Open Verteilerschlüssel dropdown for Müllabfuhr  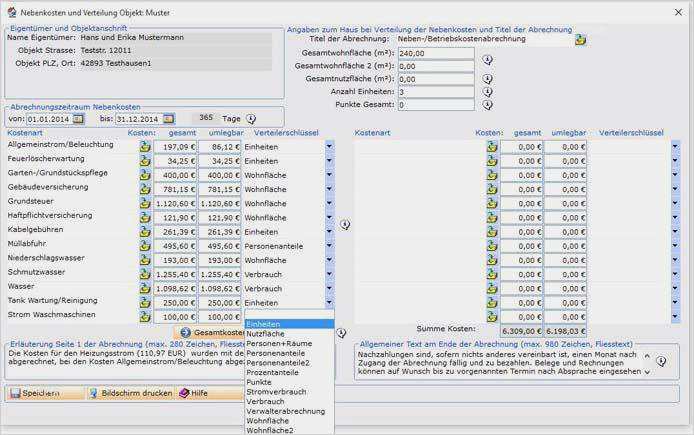click(x=329, y=246)
